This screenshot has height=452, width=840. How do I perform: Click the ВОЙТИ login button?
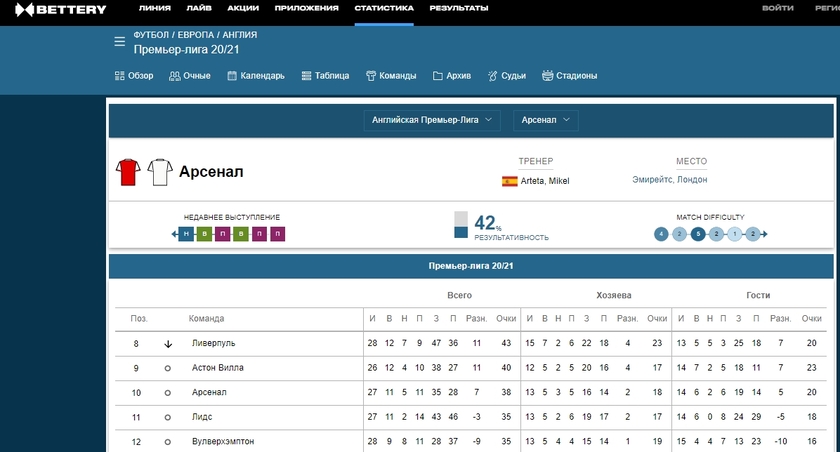pyautogui.click(x=778, y=8)
